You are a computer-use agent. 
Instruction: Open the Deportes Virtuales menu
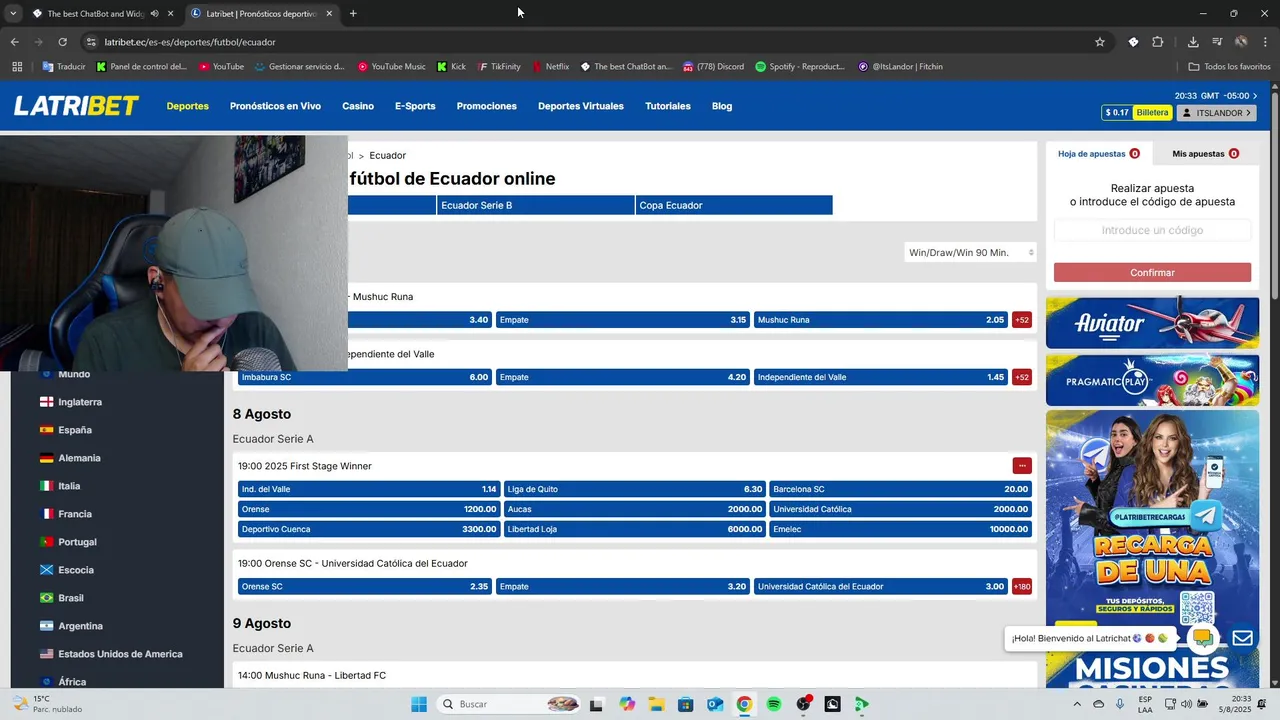(581, 106)
